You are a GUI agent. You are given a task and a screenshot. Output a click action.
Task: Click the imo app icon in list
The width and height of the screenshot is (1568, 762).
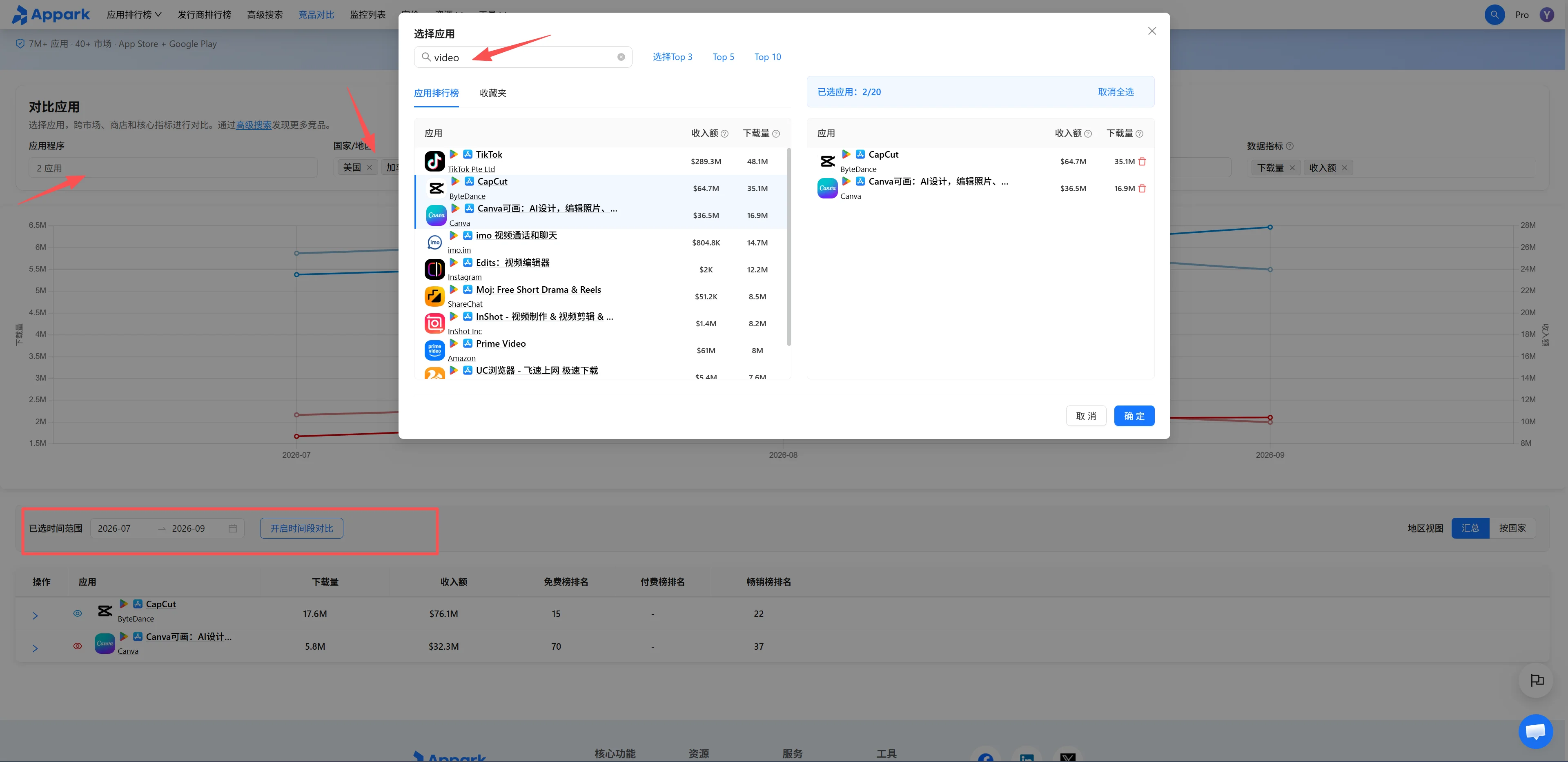coord(434,242)
